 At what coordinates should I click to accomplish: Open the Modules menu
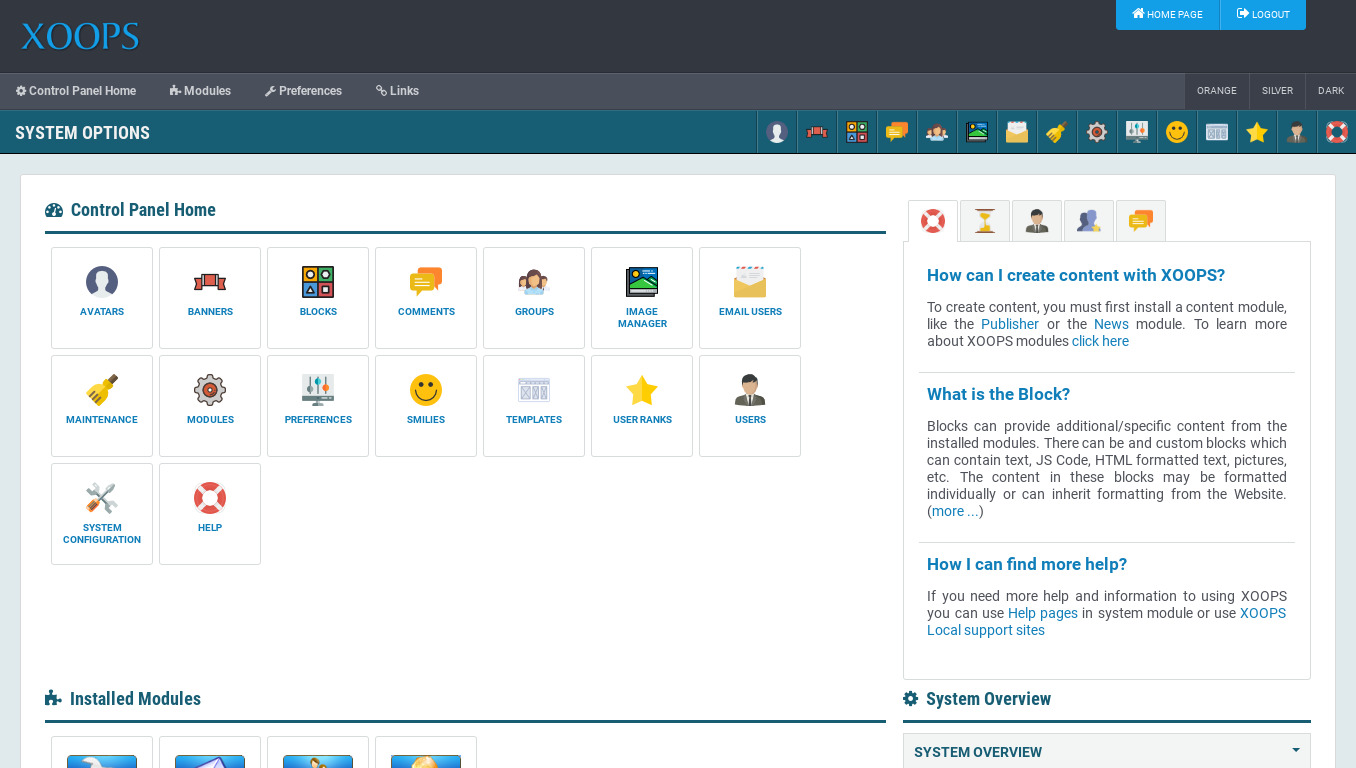click(200, 91)
